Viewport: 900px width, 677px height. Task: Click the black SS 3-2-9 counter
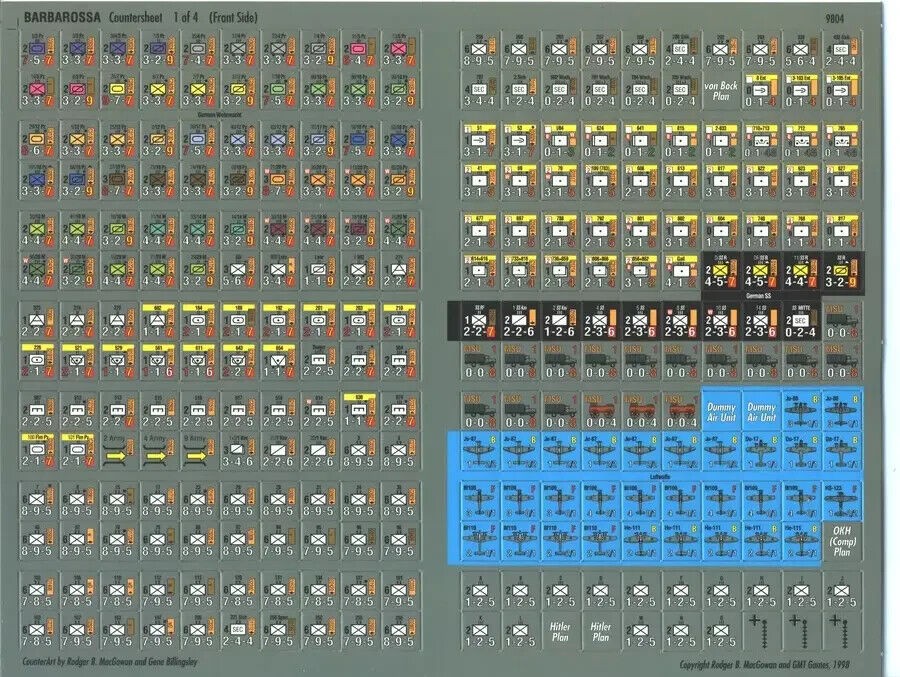pyautogui.click(x=841, y=272)
